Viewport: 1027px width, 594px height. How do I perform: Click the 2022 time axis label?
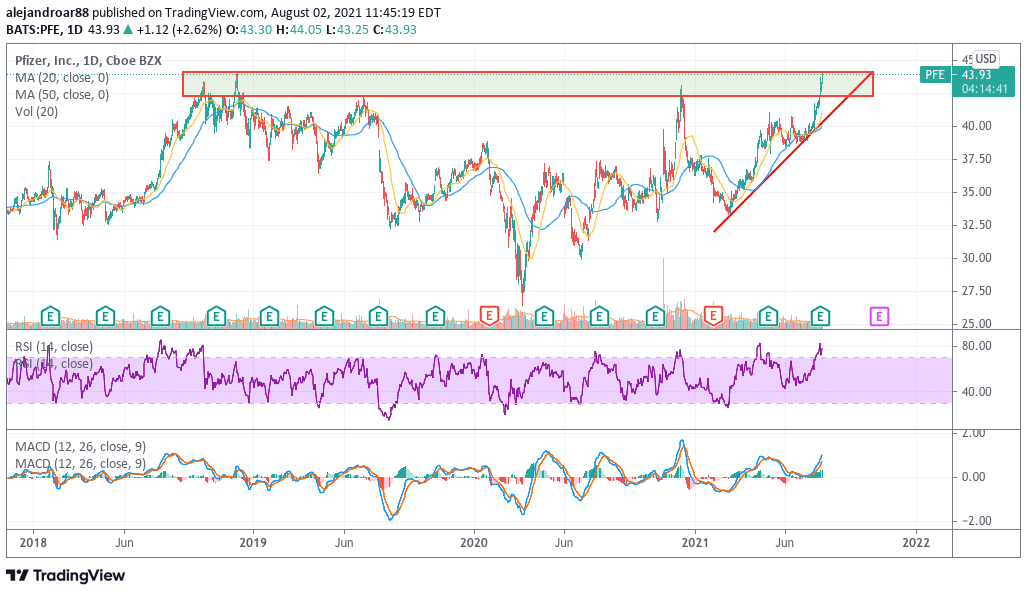tap(916, 543)
